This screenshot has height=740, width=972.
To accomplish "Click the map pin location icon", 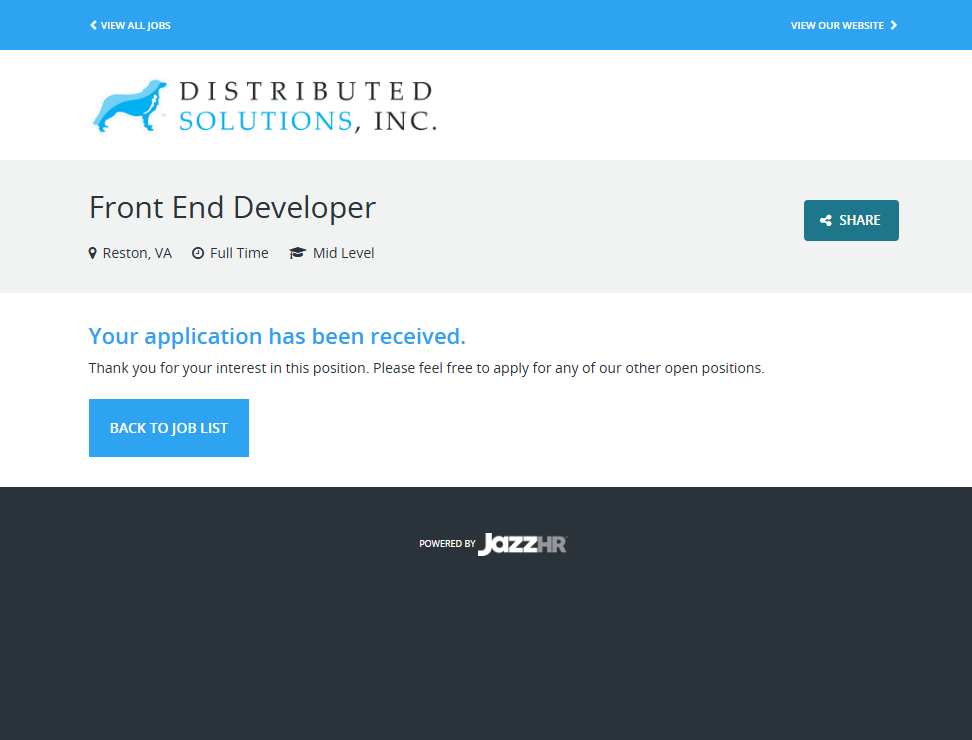I will pos(93,254).
